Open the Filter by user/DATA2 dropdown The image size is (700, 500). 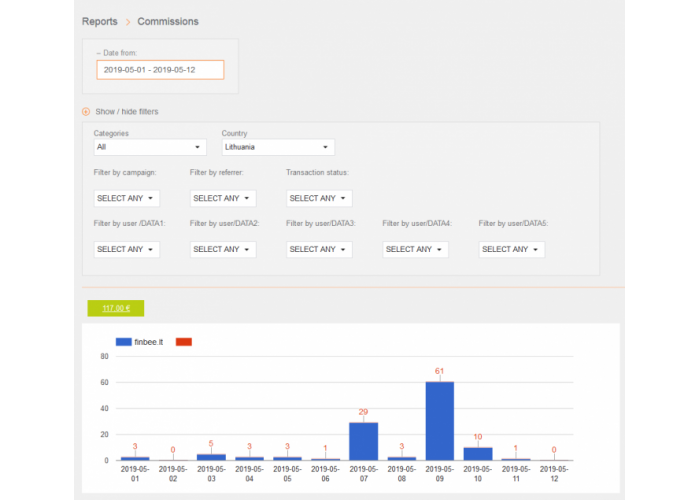223,249
